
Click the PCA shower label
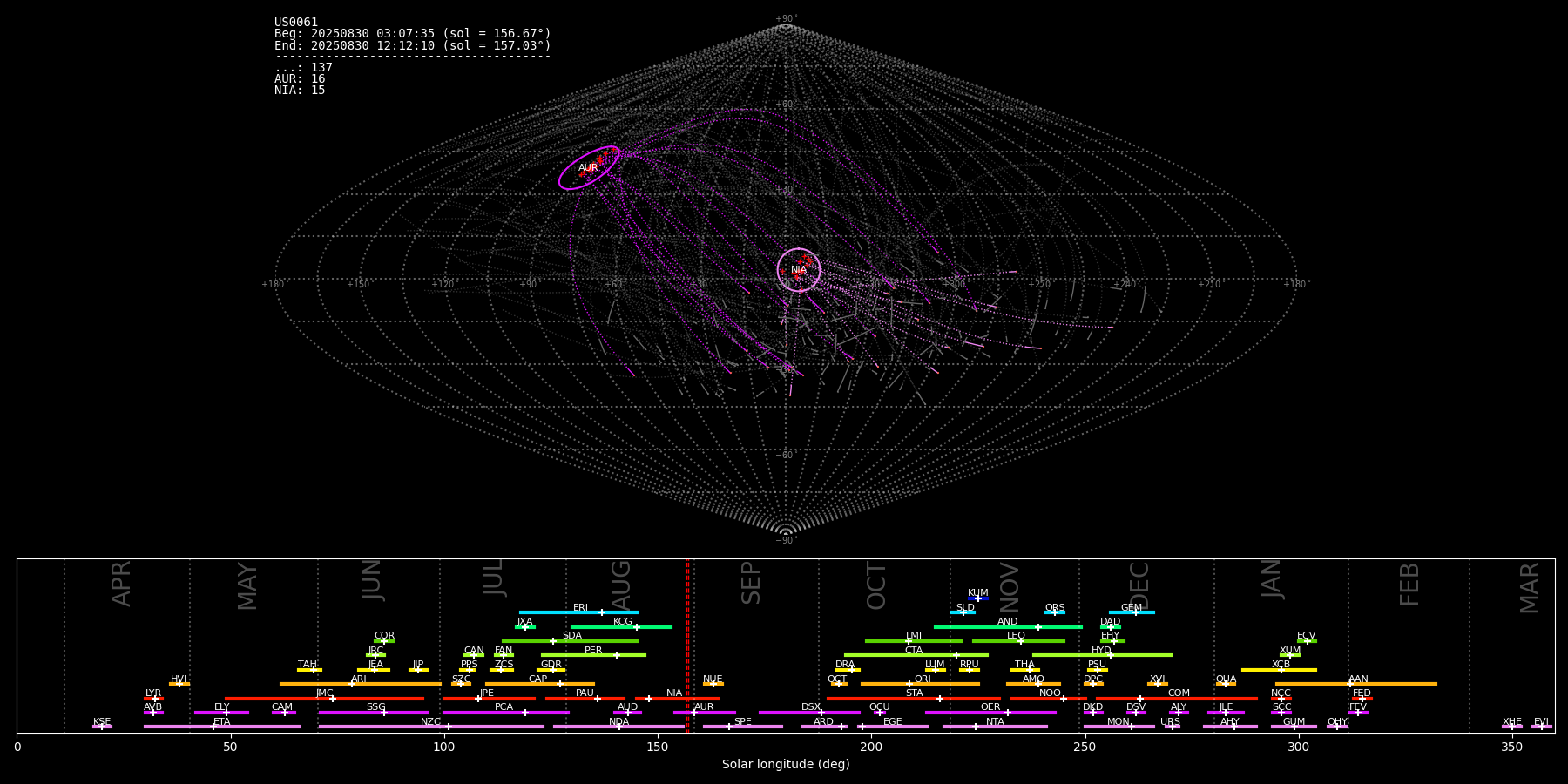(x=504, y=707)
